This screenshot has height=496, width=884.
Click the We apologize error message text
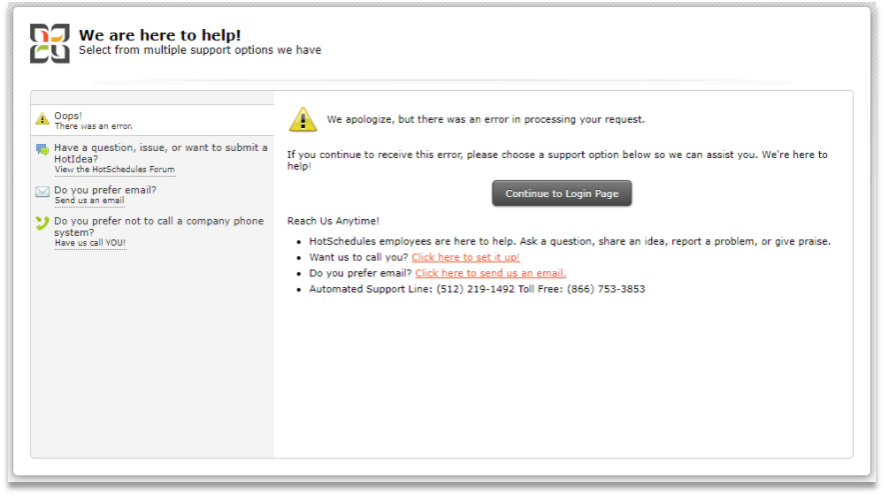[485, 119]
